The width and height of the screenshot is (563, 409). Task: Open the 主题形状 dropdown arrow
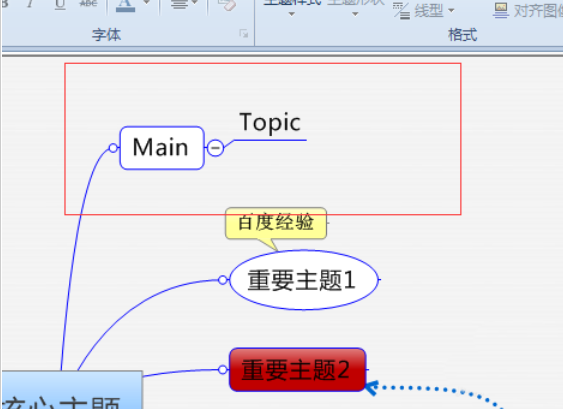[355, 14]
